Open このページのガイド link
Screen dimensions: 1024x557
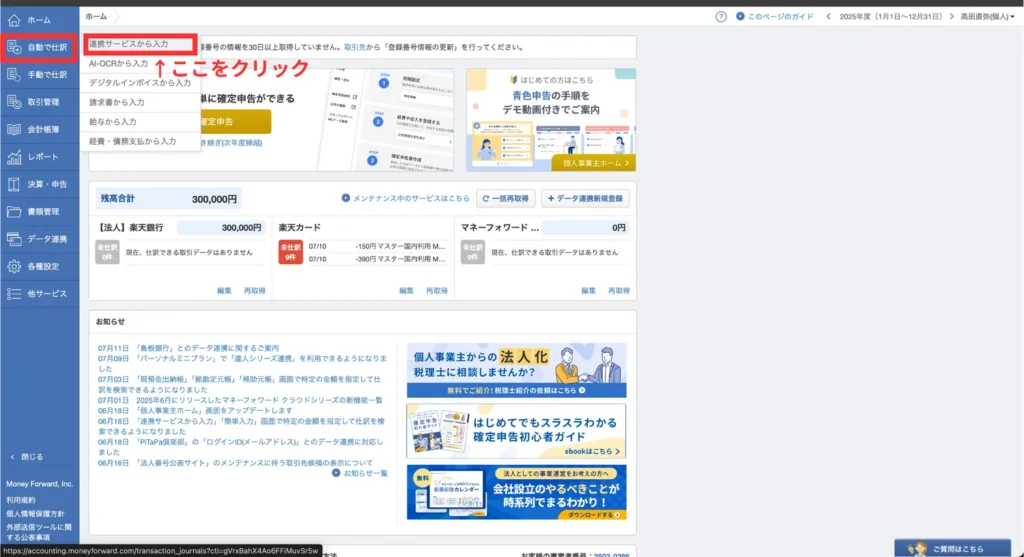[x=775, y=17]
